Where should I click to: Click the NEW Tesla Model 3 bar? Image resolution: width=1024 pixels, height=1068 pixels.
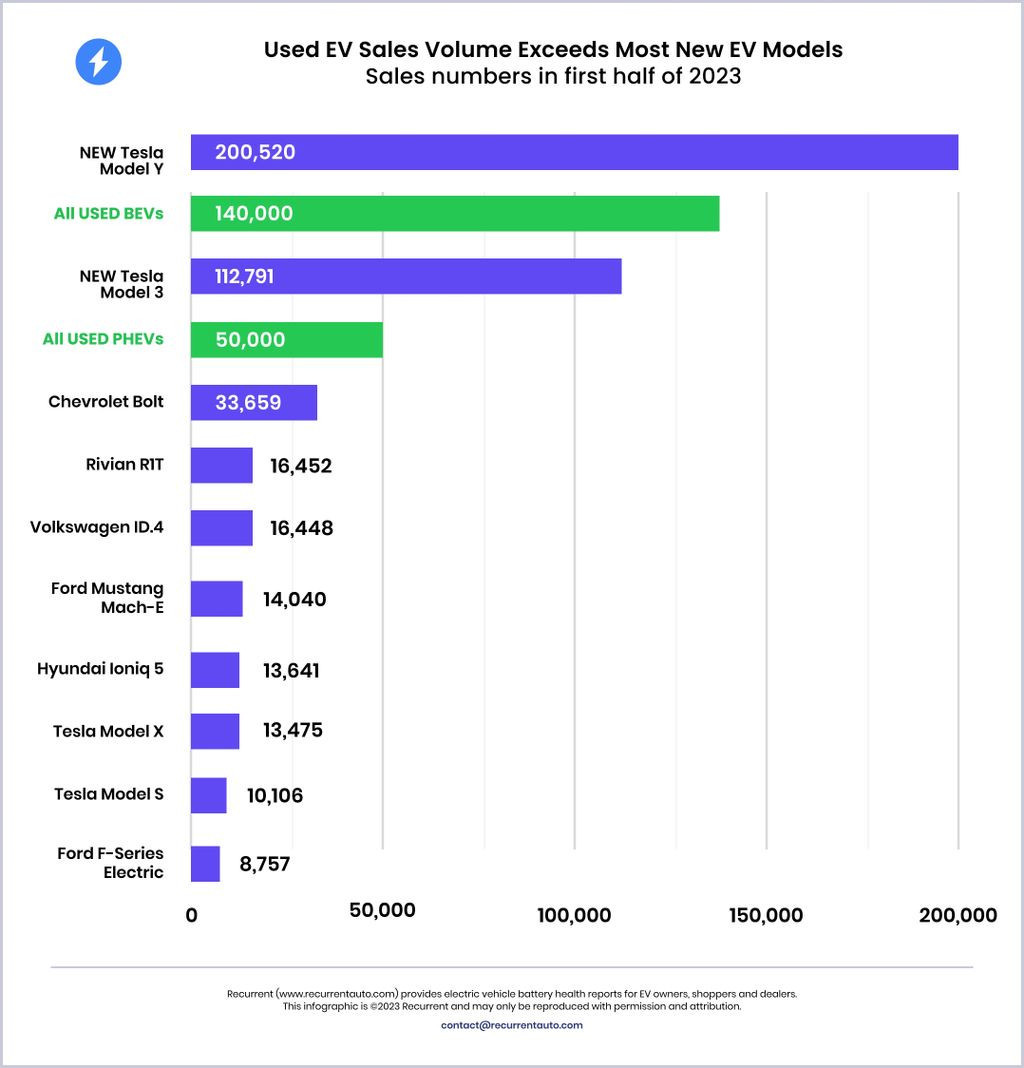click(x=406, y=276)
